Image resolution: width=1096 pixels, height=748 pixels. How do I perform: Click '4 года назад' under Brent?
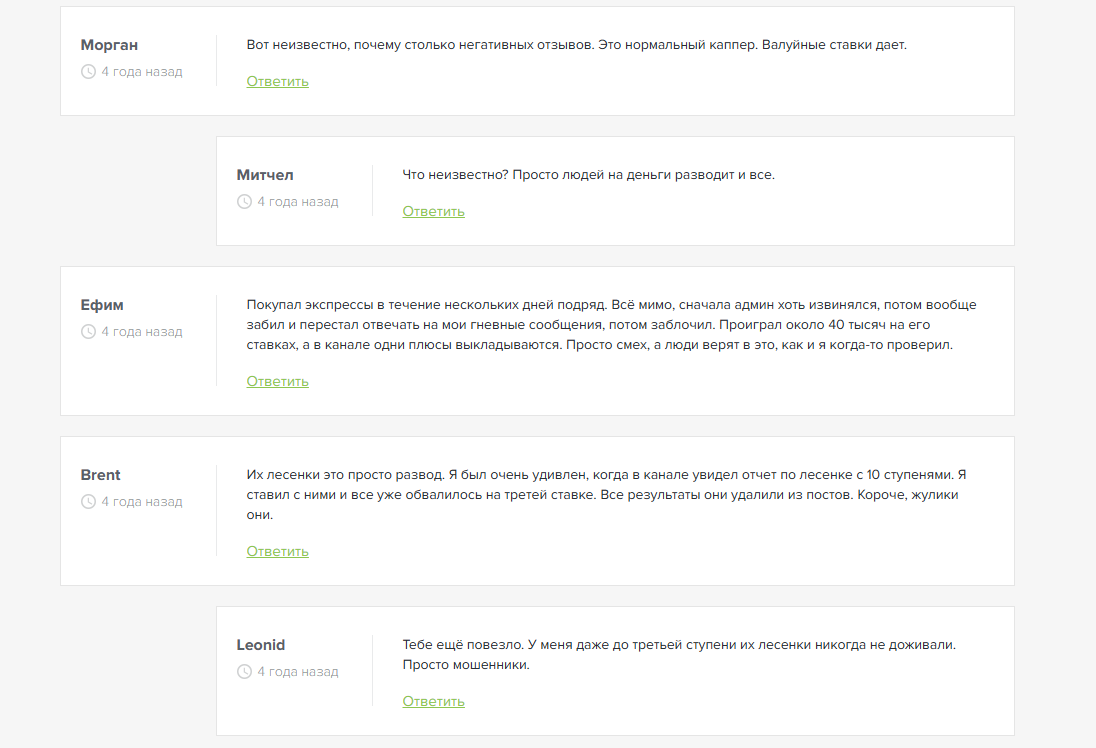coord(141,502)
